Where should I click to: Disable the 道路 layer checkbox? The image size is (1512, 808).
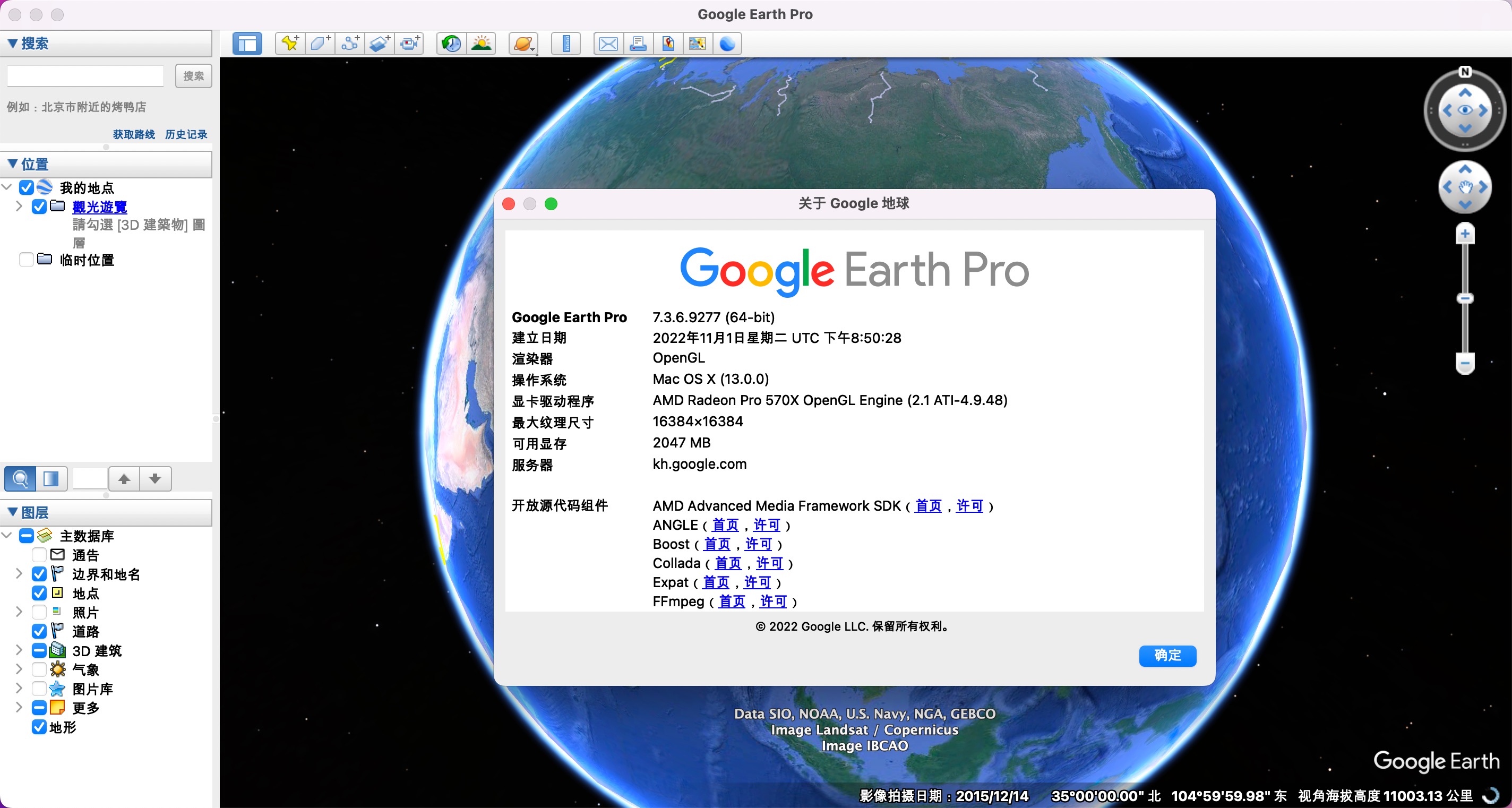click(39, 631)
